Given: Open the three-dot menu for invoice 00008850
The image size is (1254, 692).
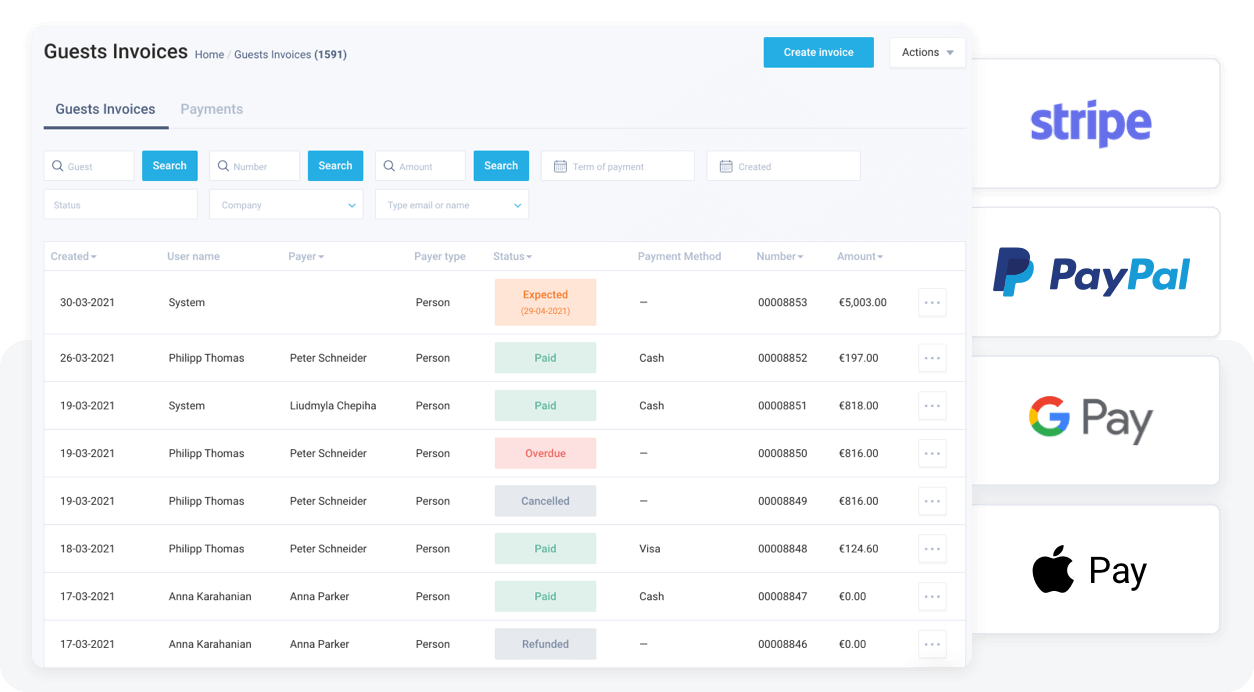Looking at the screenshot, I should click(932, 453).
